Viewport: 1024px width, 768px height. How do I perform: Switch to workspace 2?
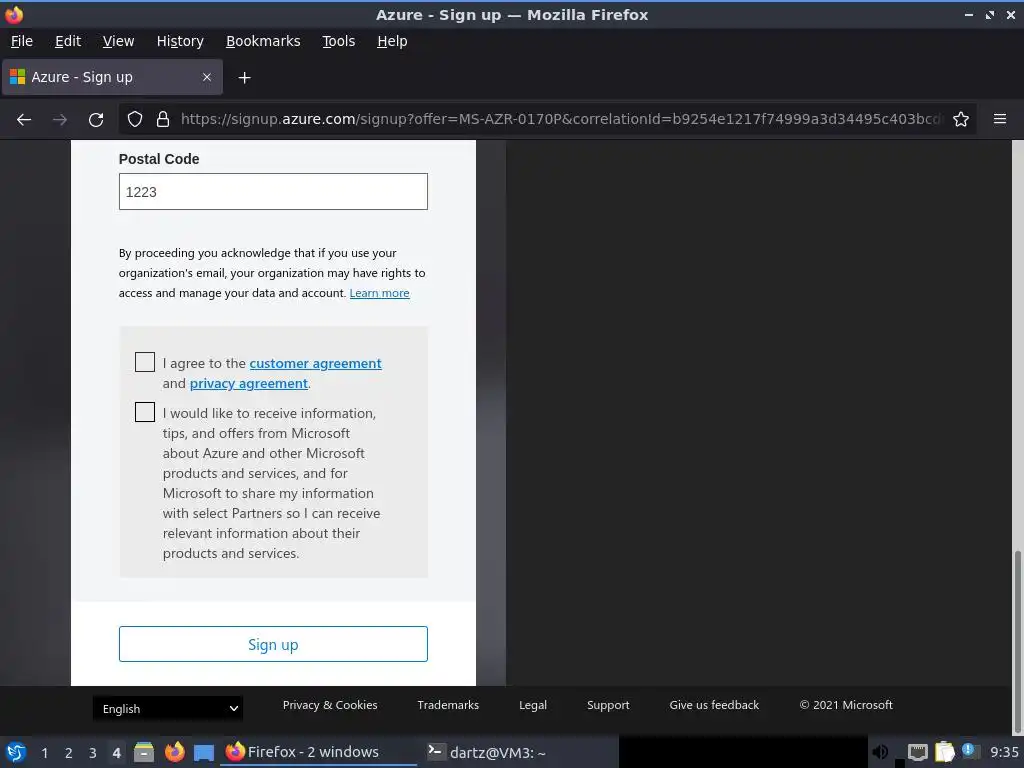click(x=69, y=753)
